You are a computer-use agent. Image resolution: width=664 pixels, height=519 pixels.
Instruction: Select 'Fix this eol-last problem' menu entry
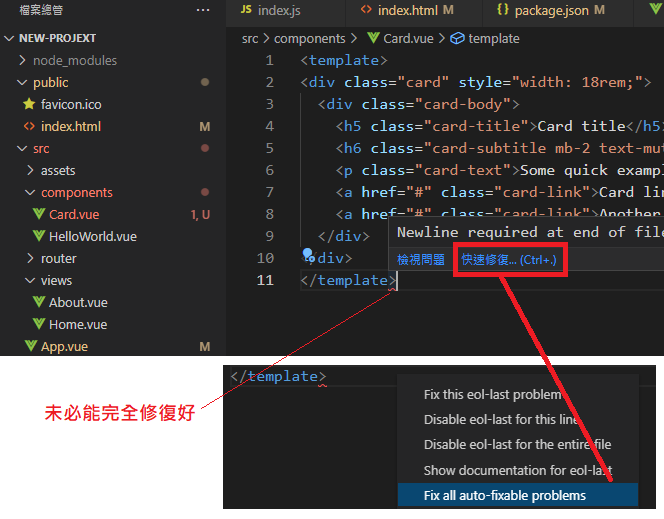coord(517,395)
